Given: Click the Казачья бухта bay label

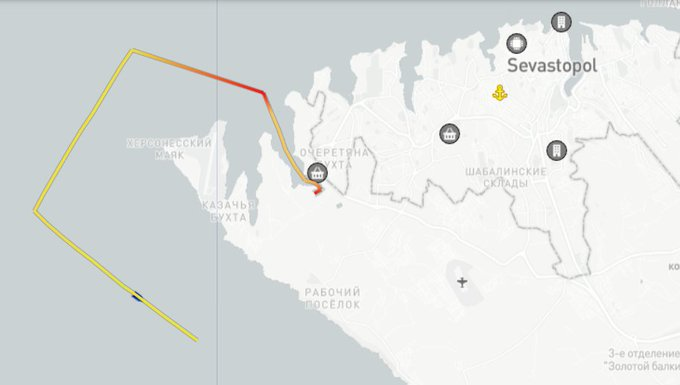Looking at the screenshot, I should click(229, 211).
